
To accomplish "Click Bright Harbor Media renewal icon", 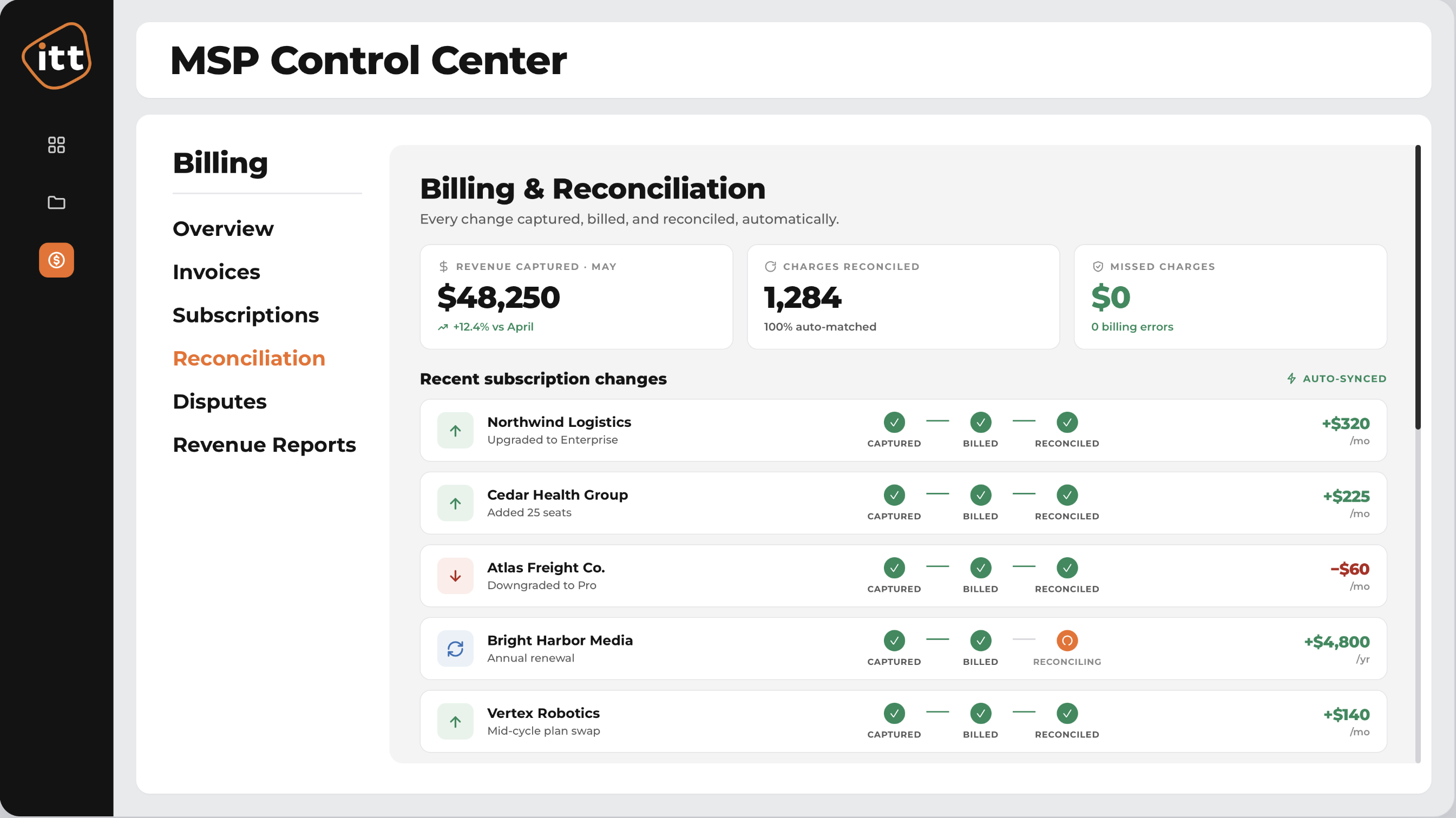I will (x=456, y=649).
